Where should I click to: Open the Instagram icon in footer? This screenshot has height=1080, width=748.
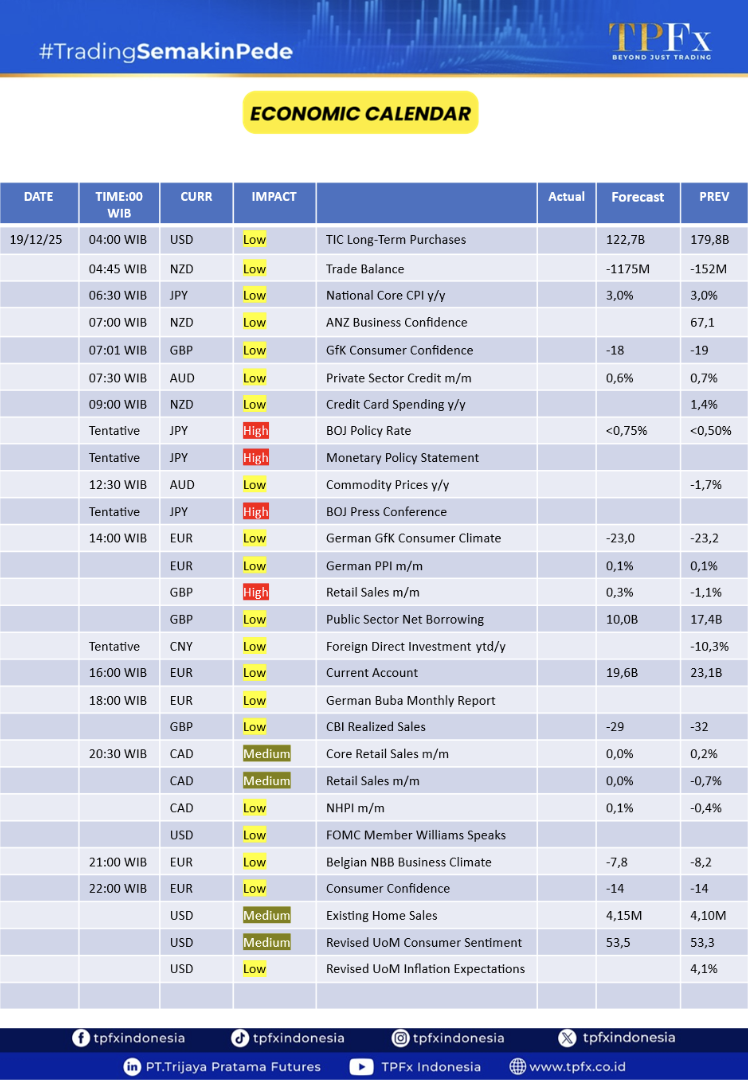point(400,1038)
